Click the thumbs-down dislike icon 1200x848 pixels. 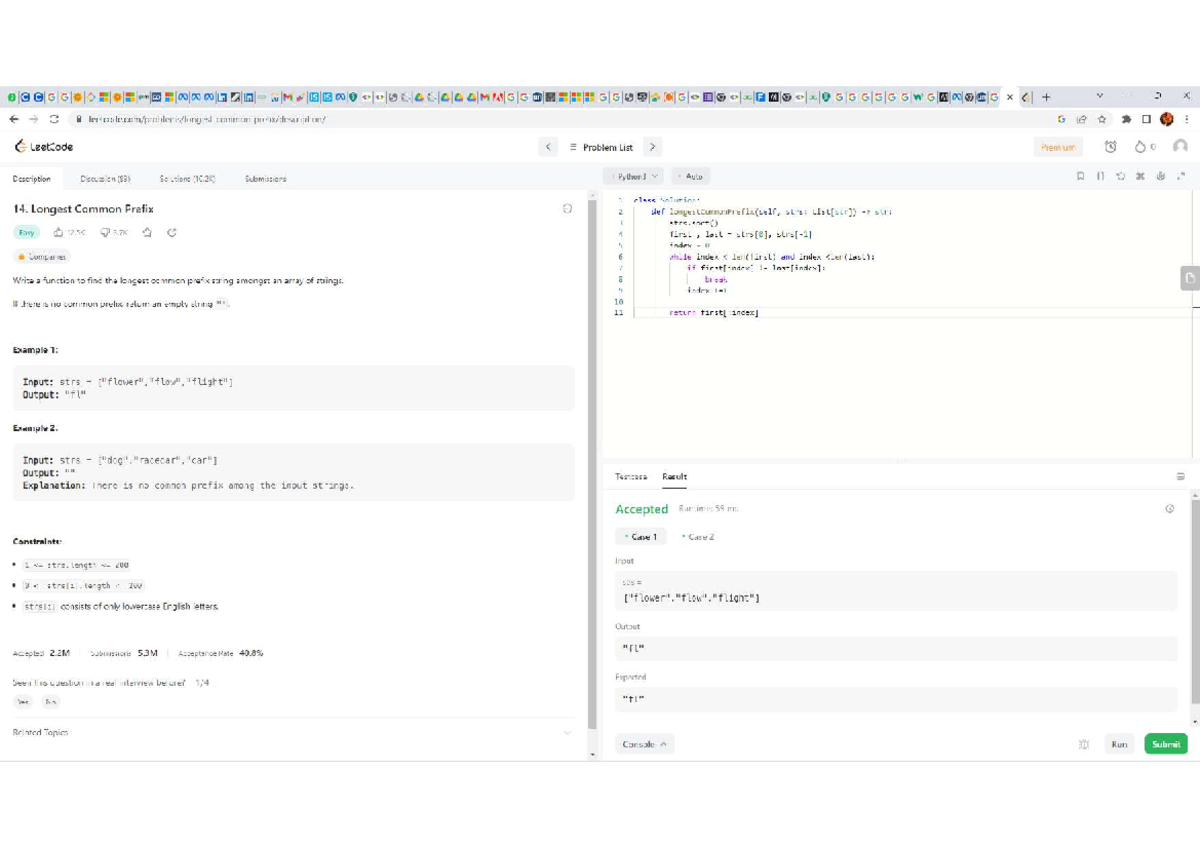(x=105, y=233)
